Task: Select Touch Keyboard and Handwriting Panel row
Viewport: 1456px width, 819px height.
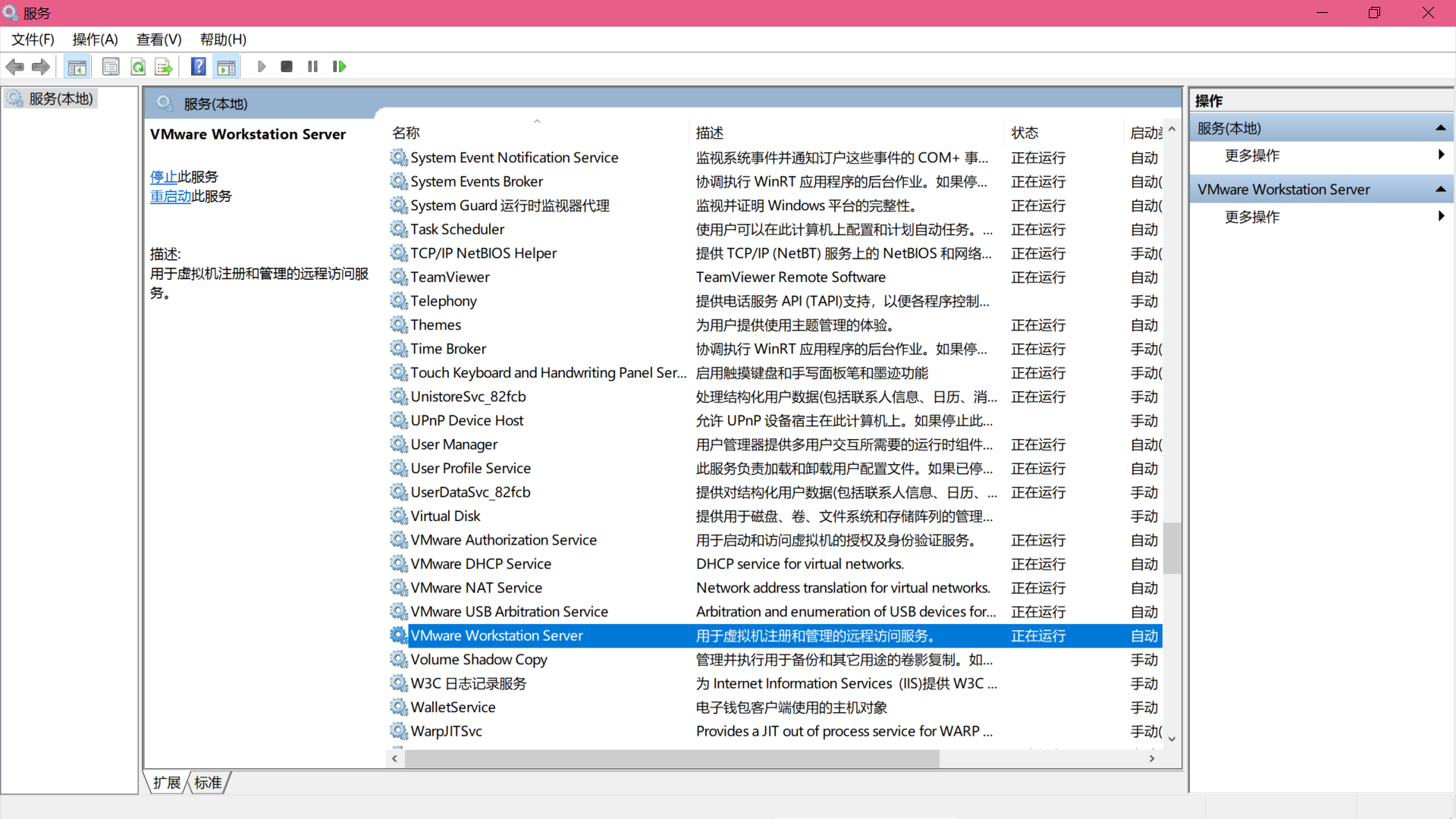Action: pyautogui.click(x=775, y=372)
